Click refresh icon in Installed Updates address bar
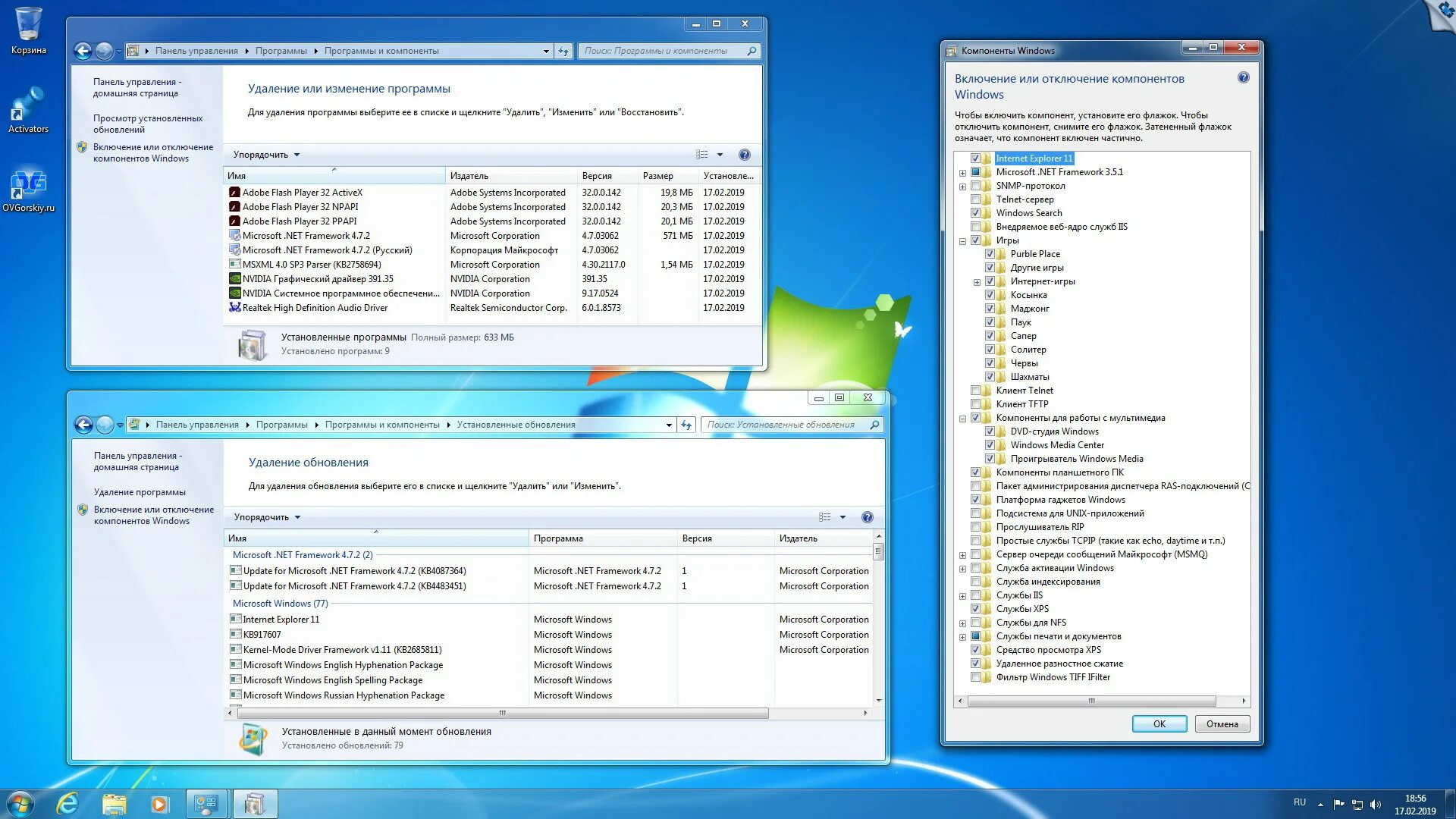 pyautogui.click(x=686, y=425)
